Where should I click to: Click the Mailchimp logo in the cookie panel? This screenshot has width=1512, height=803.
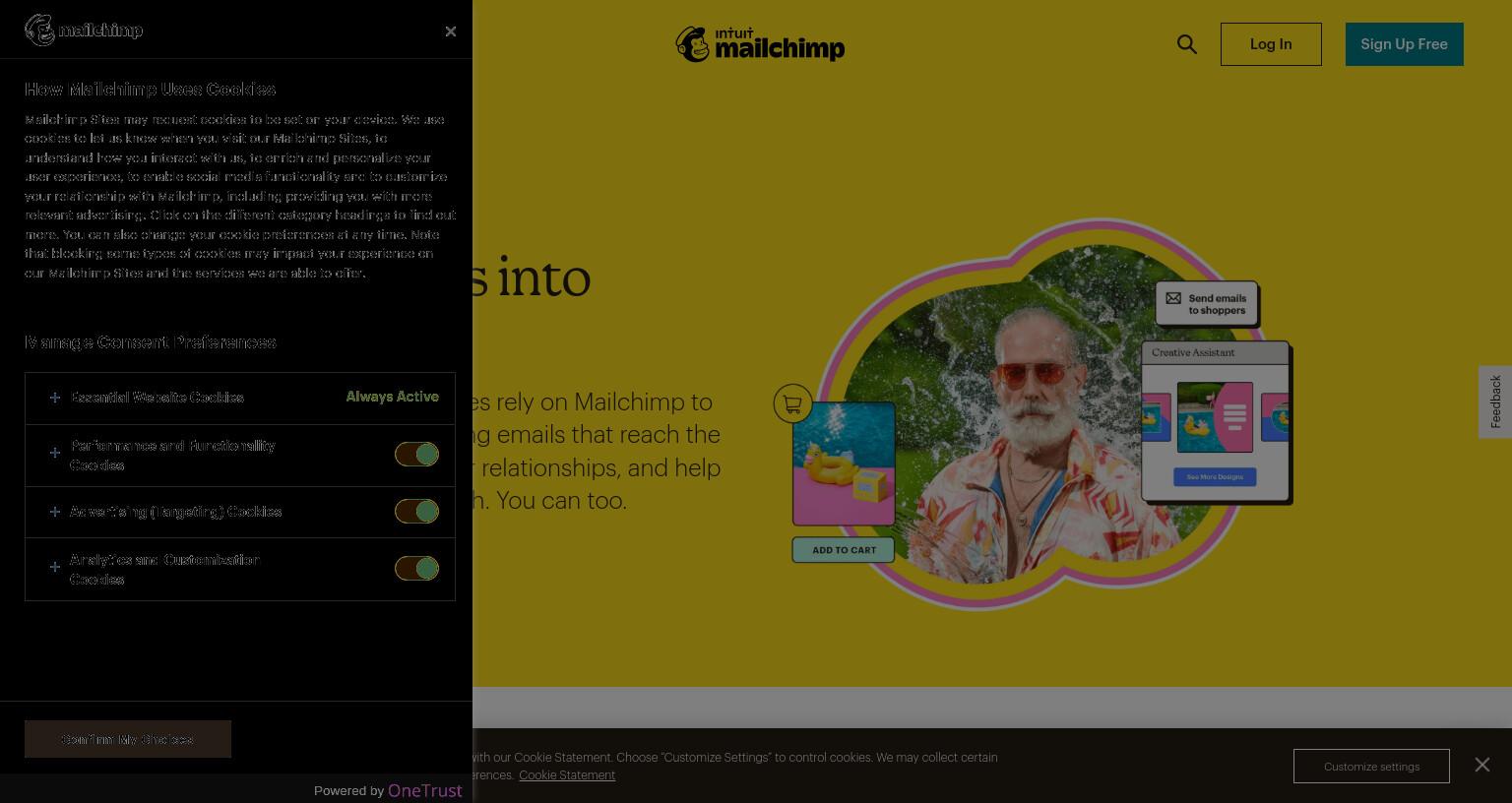click(84, 30)
